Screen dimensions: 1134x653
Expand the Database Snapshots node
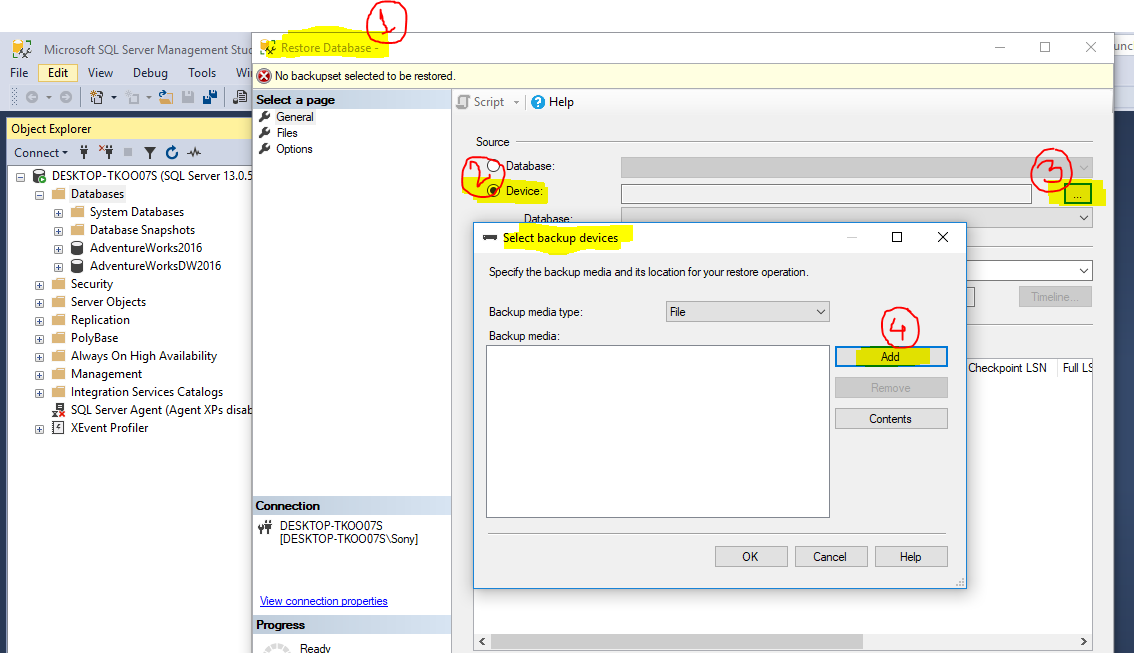58,231
